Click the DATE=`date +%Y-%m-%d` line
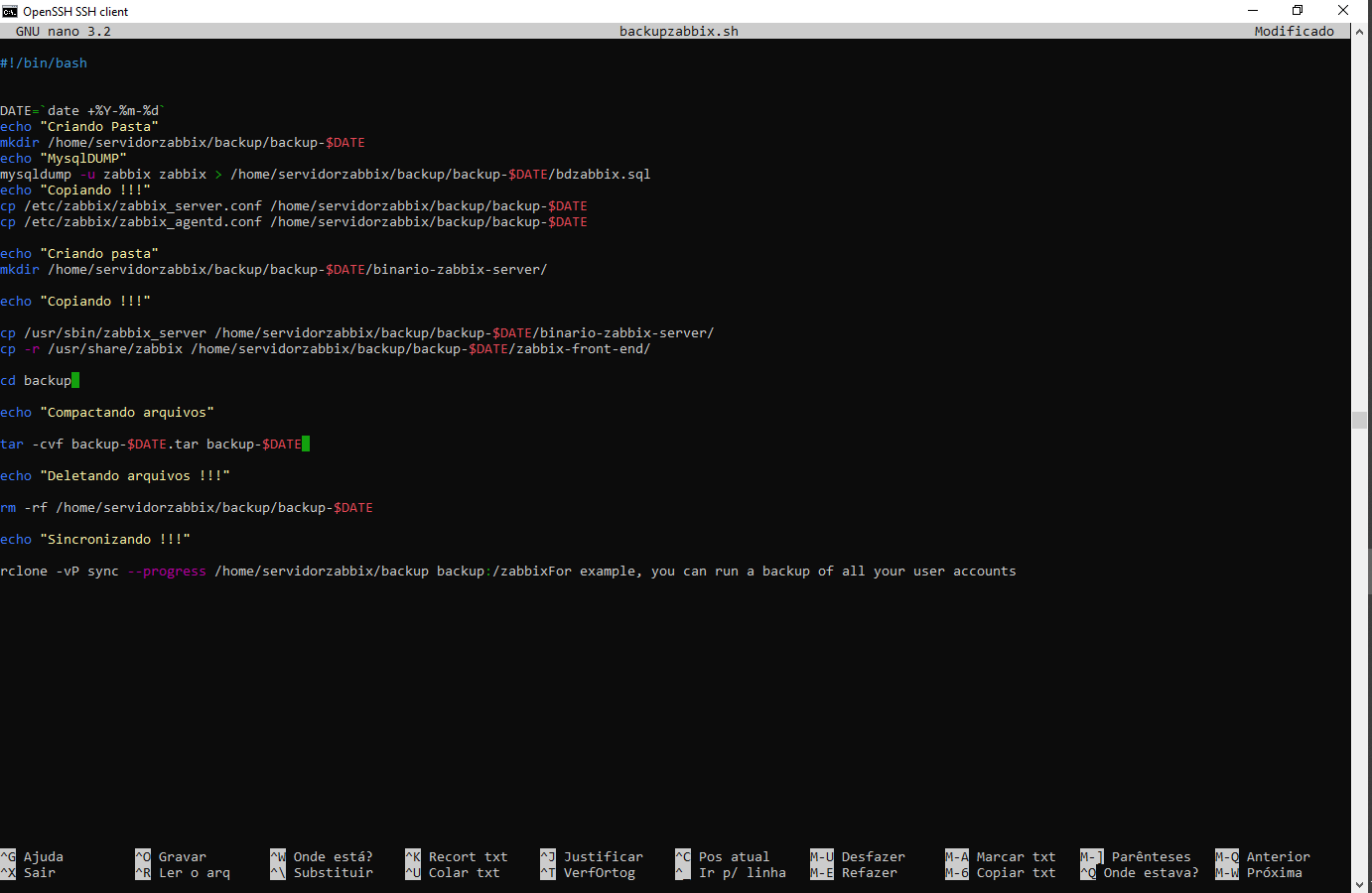The image size is (1372, 893). tap(83, 110)
